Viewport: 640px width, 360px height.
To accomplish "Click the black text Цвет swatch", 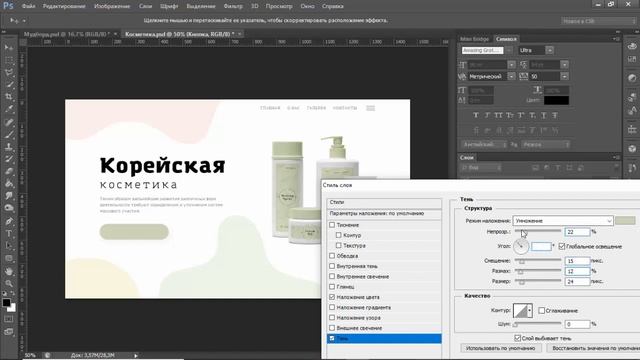I will (556, 100).
